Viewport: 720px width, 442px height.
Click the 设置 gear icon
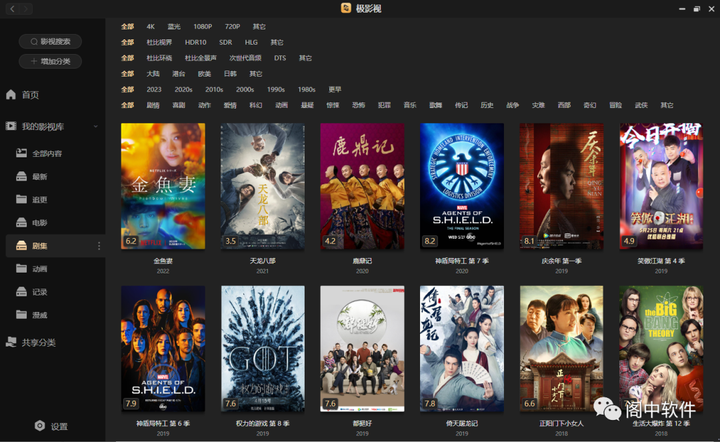40,425
